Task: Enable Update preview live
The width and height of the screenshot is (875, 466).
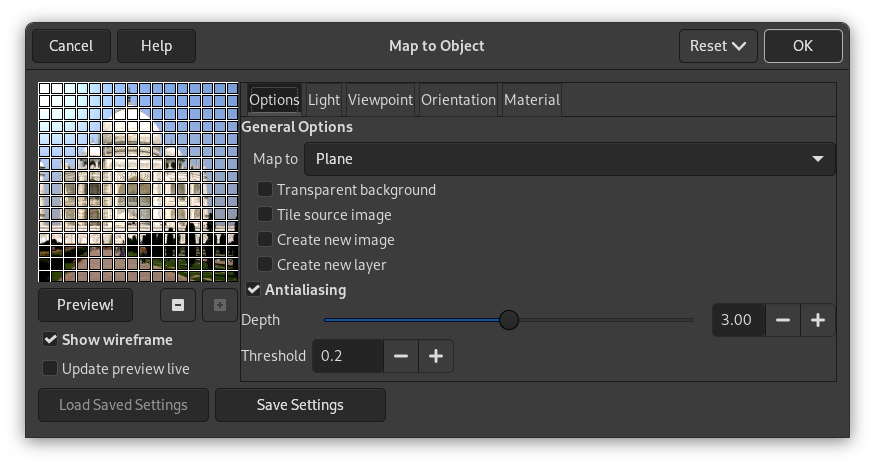Action: click(51, 369)
